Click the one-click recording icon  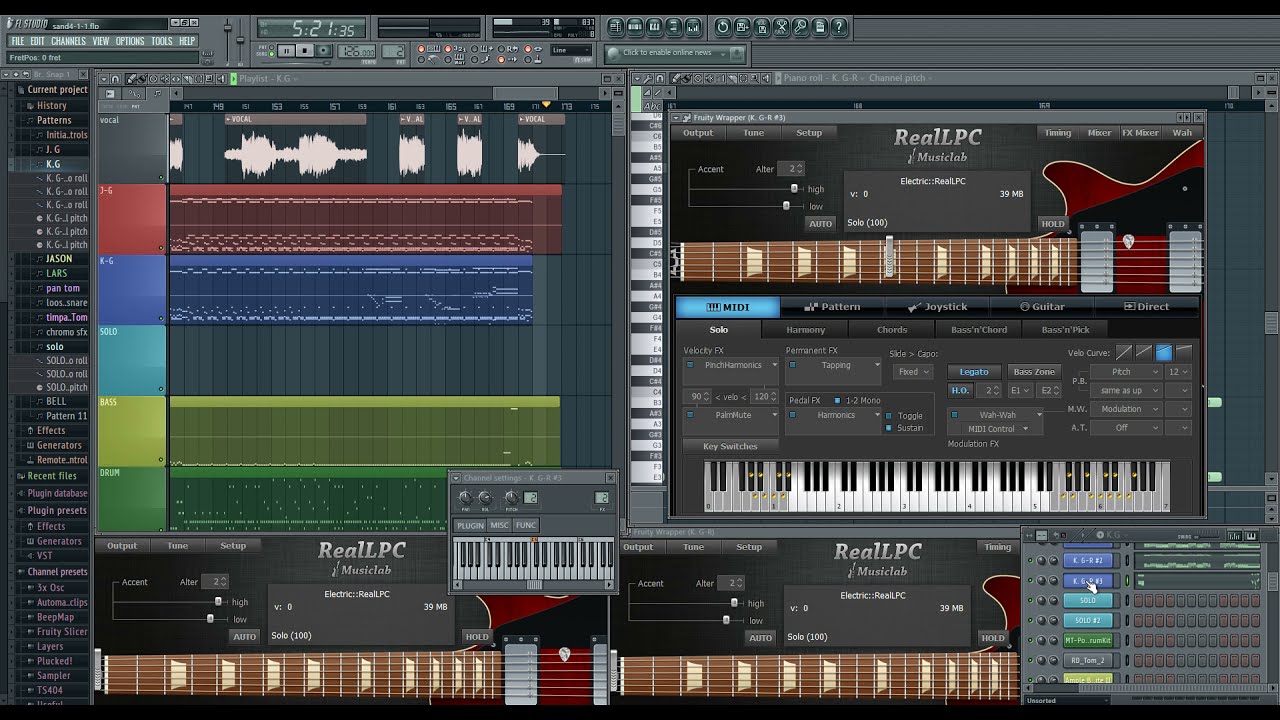(x=800, y=27)
